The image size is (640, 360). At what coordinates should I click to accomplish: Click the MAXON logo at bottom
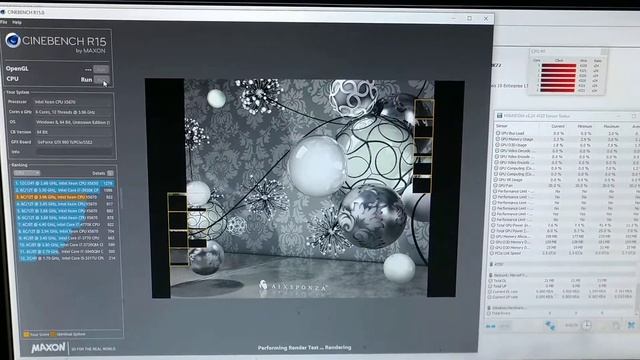pyautogui.click(x=48, y=348)
